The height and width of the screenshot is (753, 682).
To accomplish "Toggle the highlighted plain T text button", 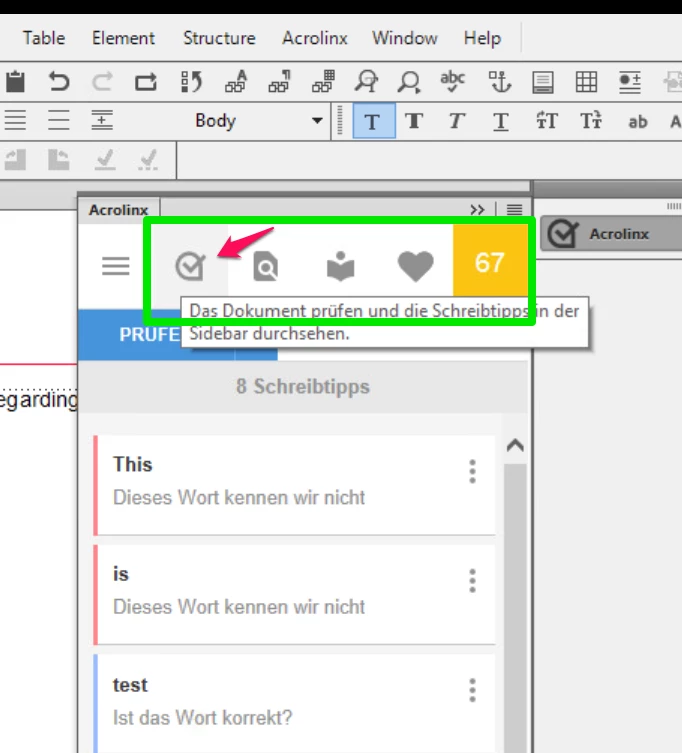I will pos(374,121).
